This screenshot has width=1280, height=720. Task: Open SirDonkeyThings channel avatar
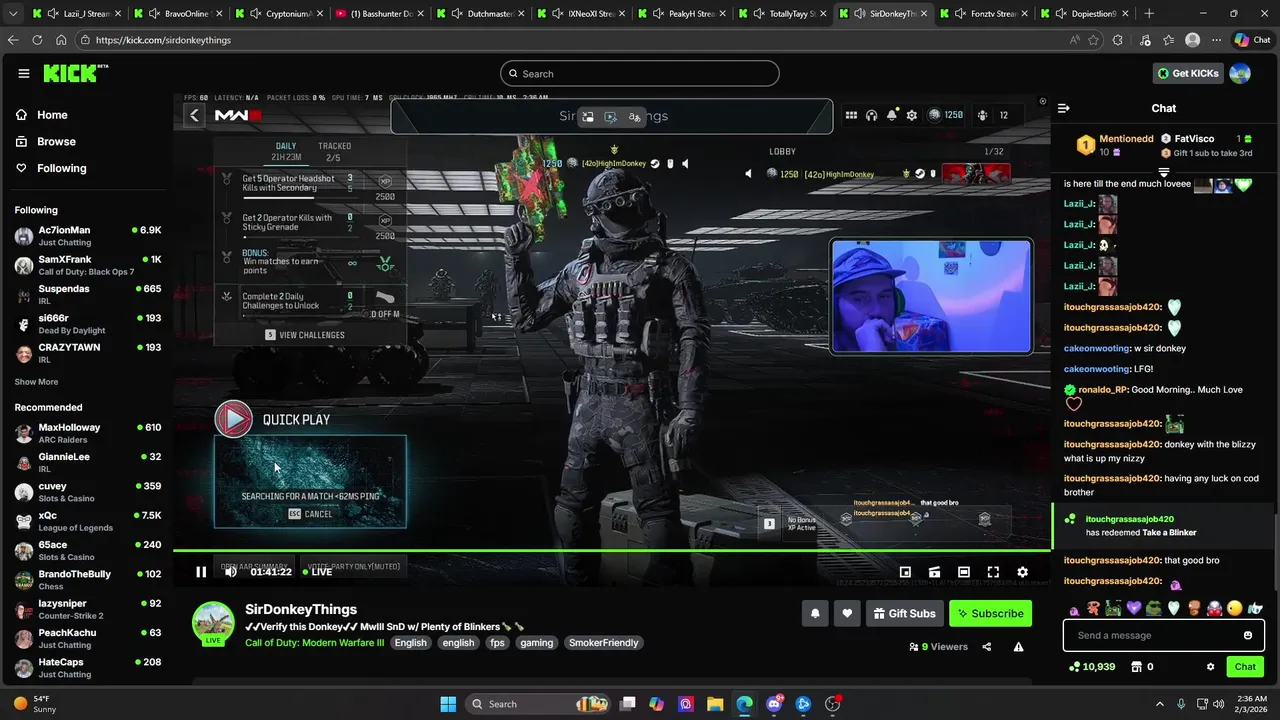213,622
